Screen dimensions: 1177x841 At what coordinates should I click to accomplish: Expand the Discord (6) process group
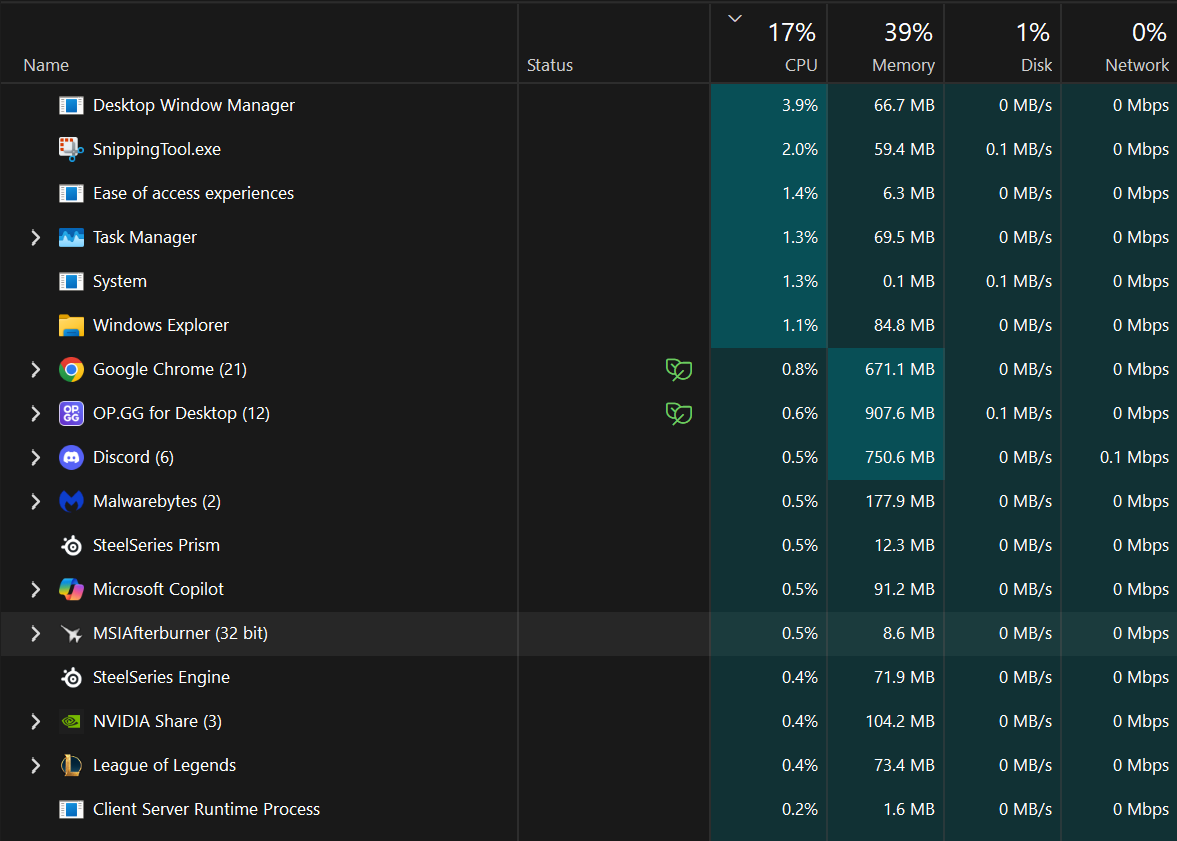point(35,457)
